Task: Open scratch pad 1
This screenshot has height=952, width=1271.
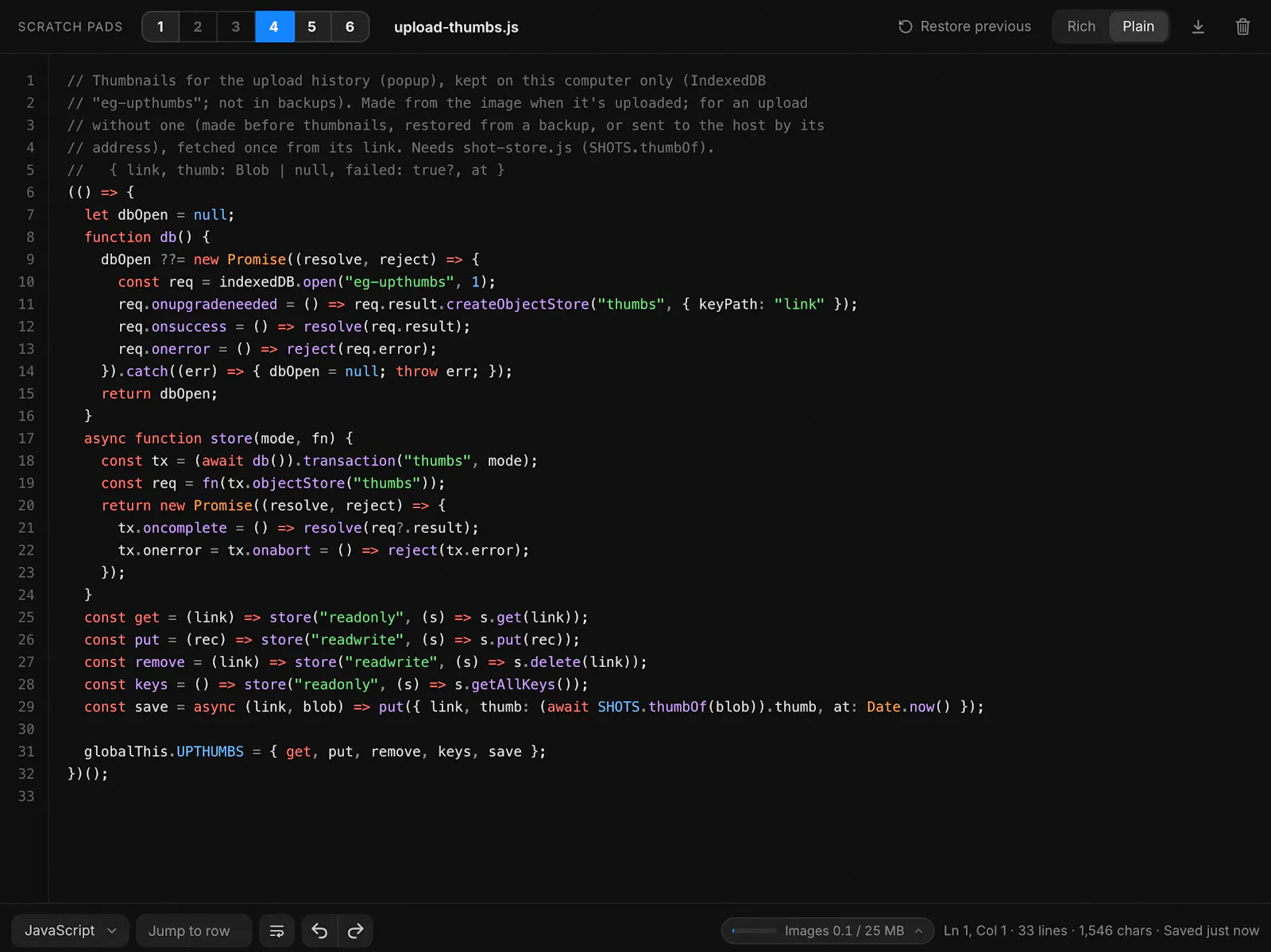Action: (160, 27)
